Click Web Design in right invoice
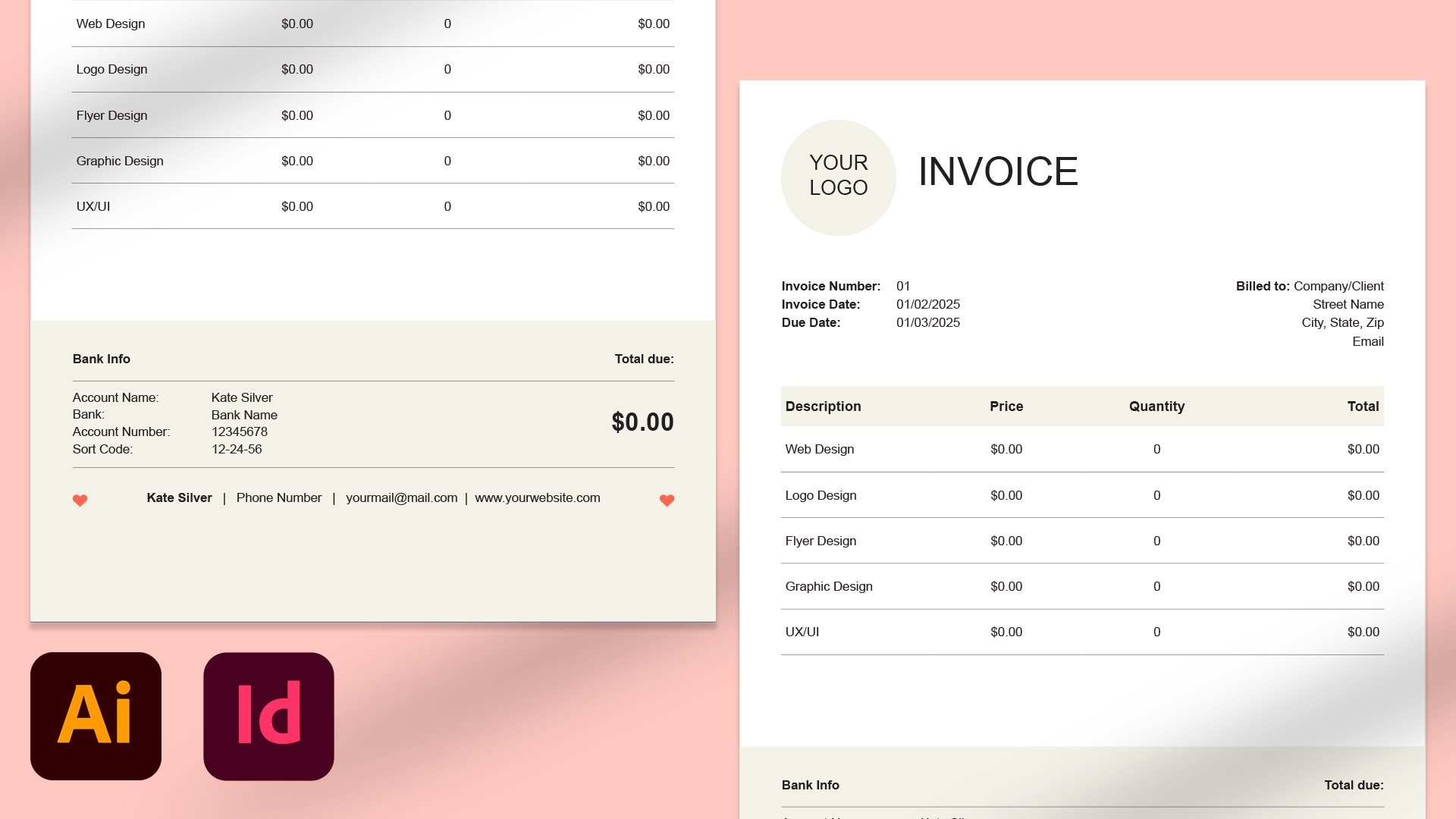The image size is (1456, 819). (819, 449)
